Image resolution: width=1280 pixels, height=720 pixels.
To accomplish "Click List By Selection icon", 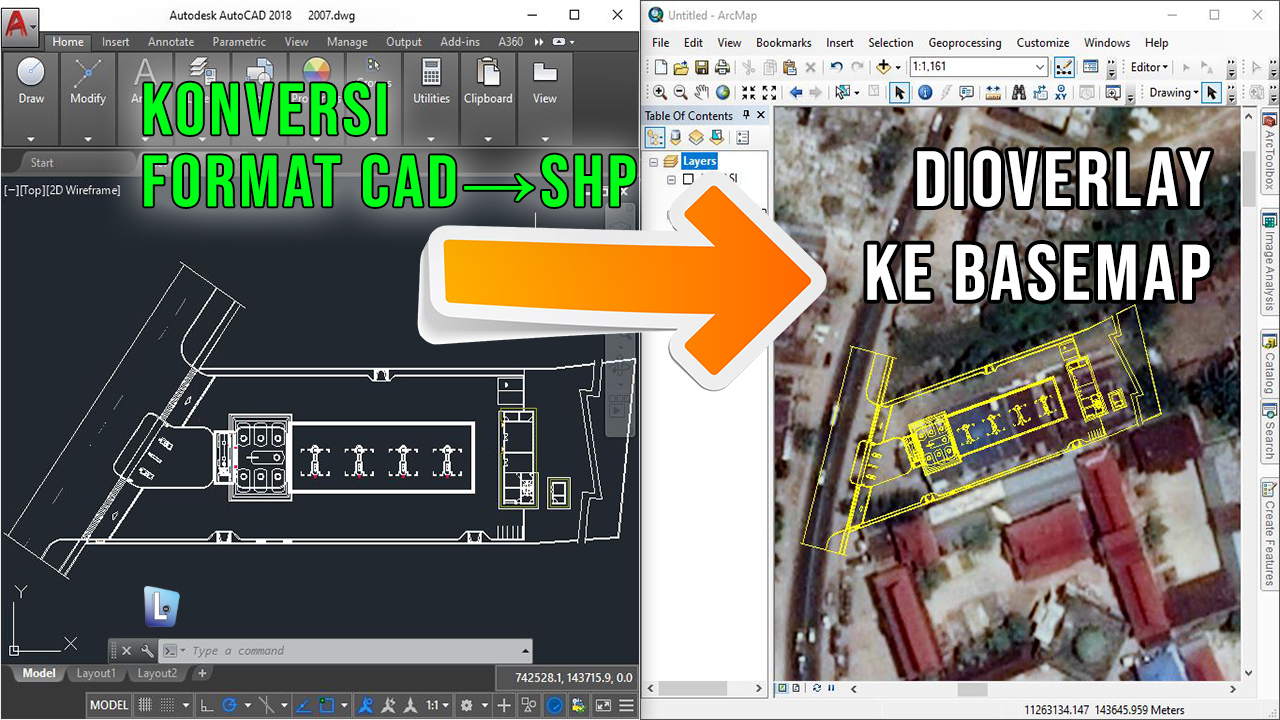I will (x=716, y=138).
